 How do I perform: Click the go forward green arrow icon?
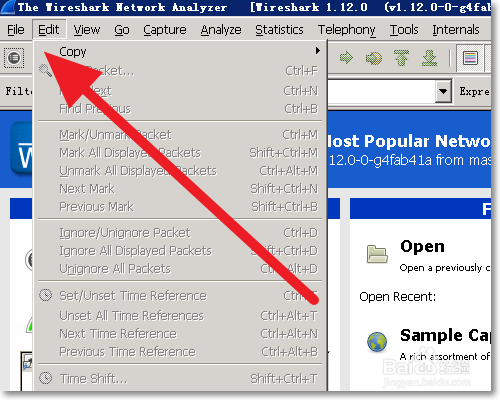pos(346,58)
